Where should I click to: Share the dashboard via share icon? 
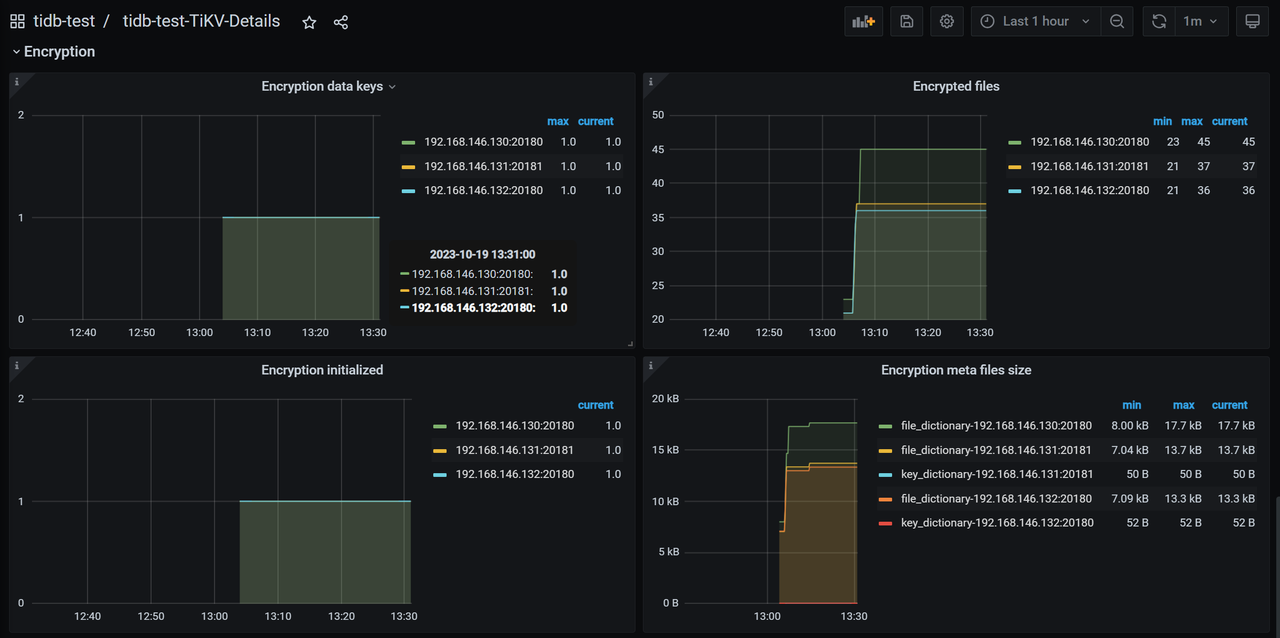[341, 22]
